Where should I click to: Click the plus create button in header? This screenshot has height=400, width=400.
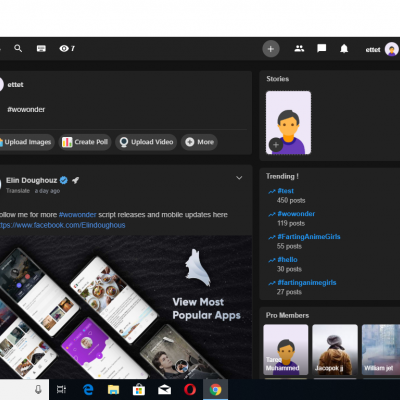[x=271, y=49]
